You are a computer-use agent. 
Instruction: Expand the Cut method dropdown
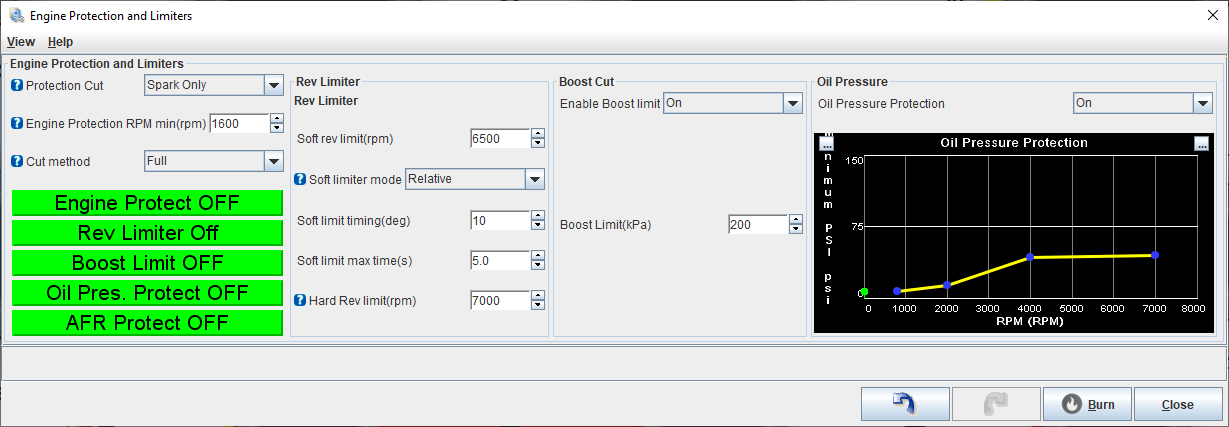point(214,161)
